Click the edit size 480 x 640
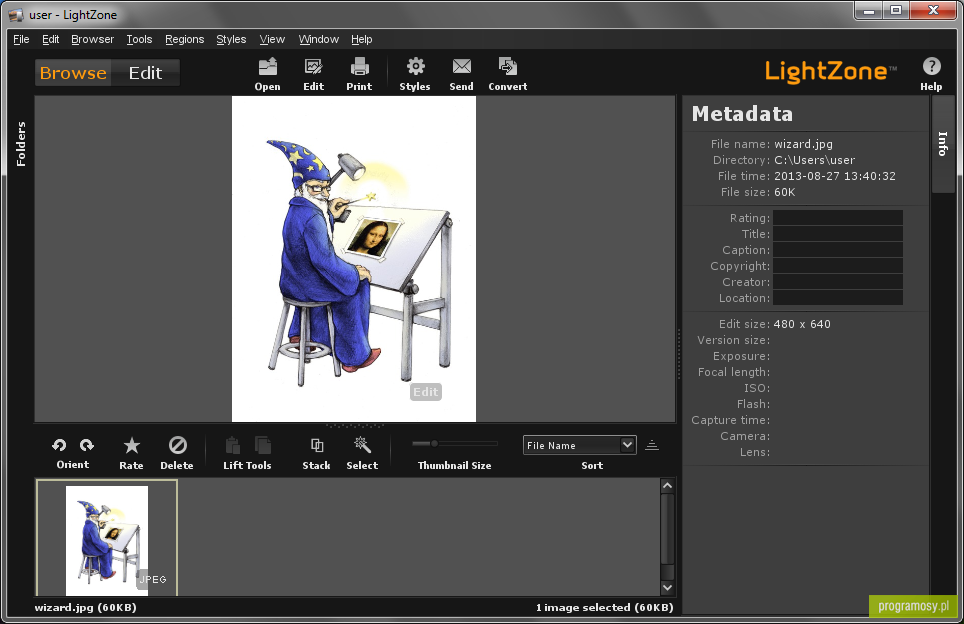964x624 pixels. [x=802, y=324]
